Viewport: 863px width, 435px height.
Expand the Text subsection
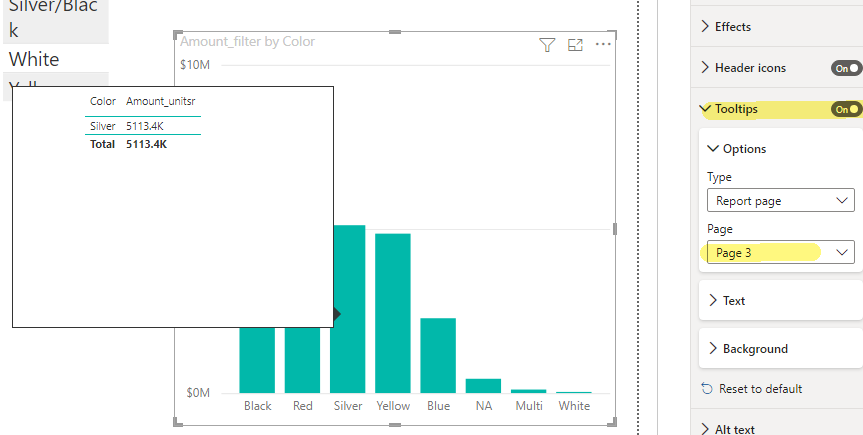pos(713,300)
